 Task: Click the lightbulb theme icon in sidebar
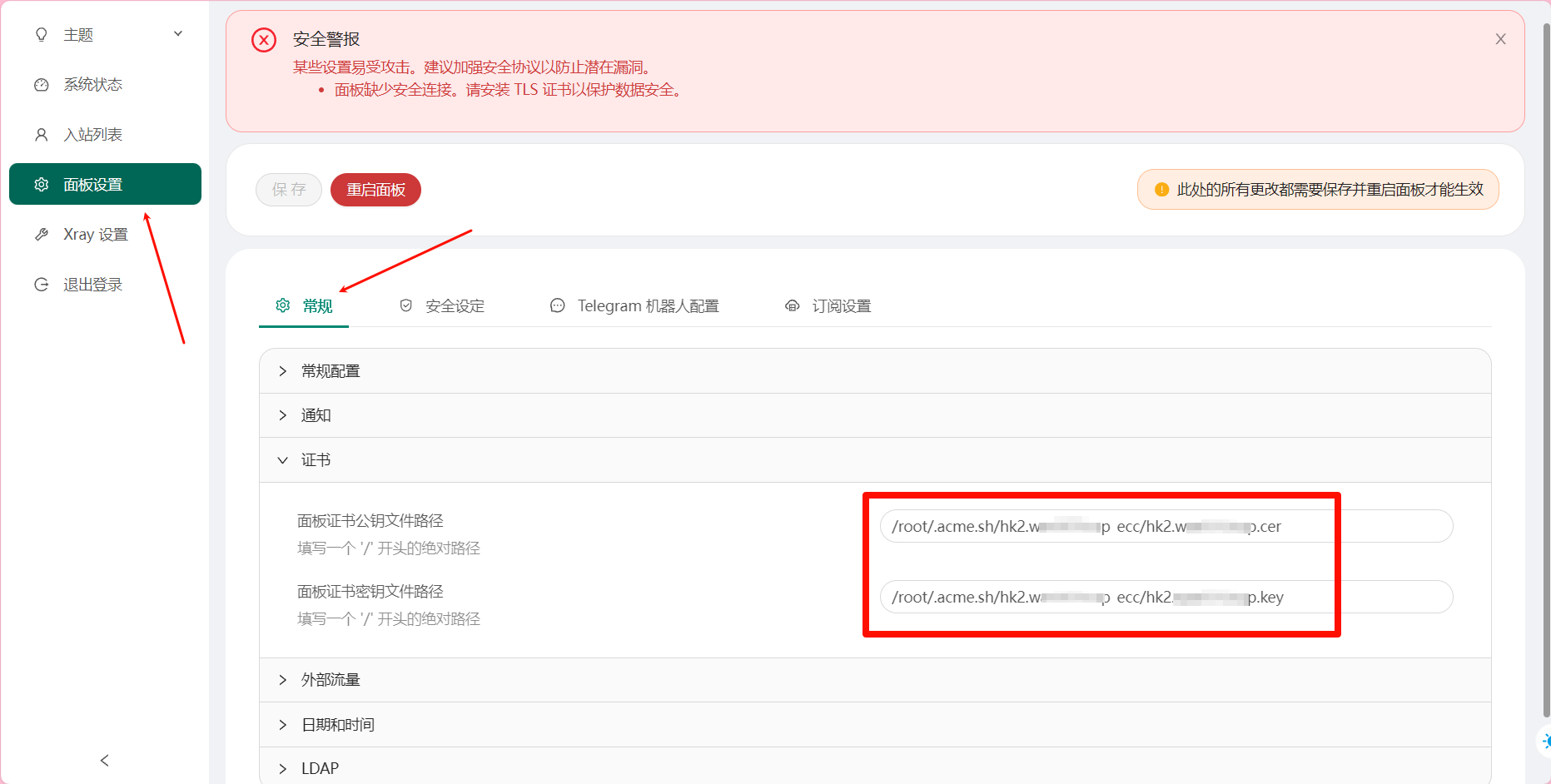[x=41, y=35]
